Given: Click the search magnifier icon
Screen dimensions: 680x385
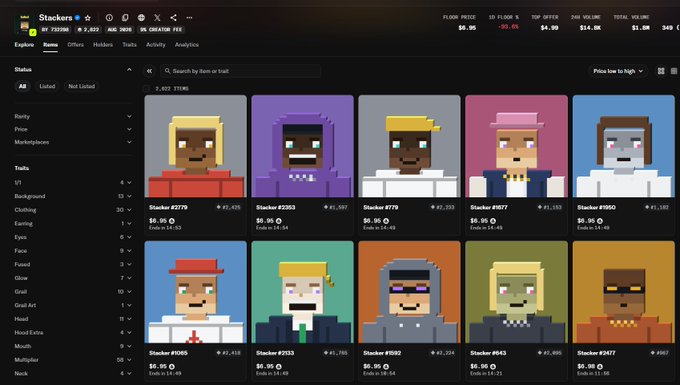Looking at the screenshot, I should pyautogui.click(x=167, y=71).
